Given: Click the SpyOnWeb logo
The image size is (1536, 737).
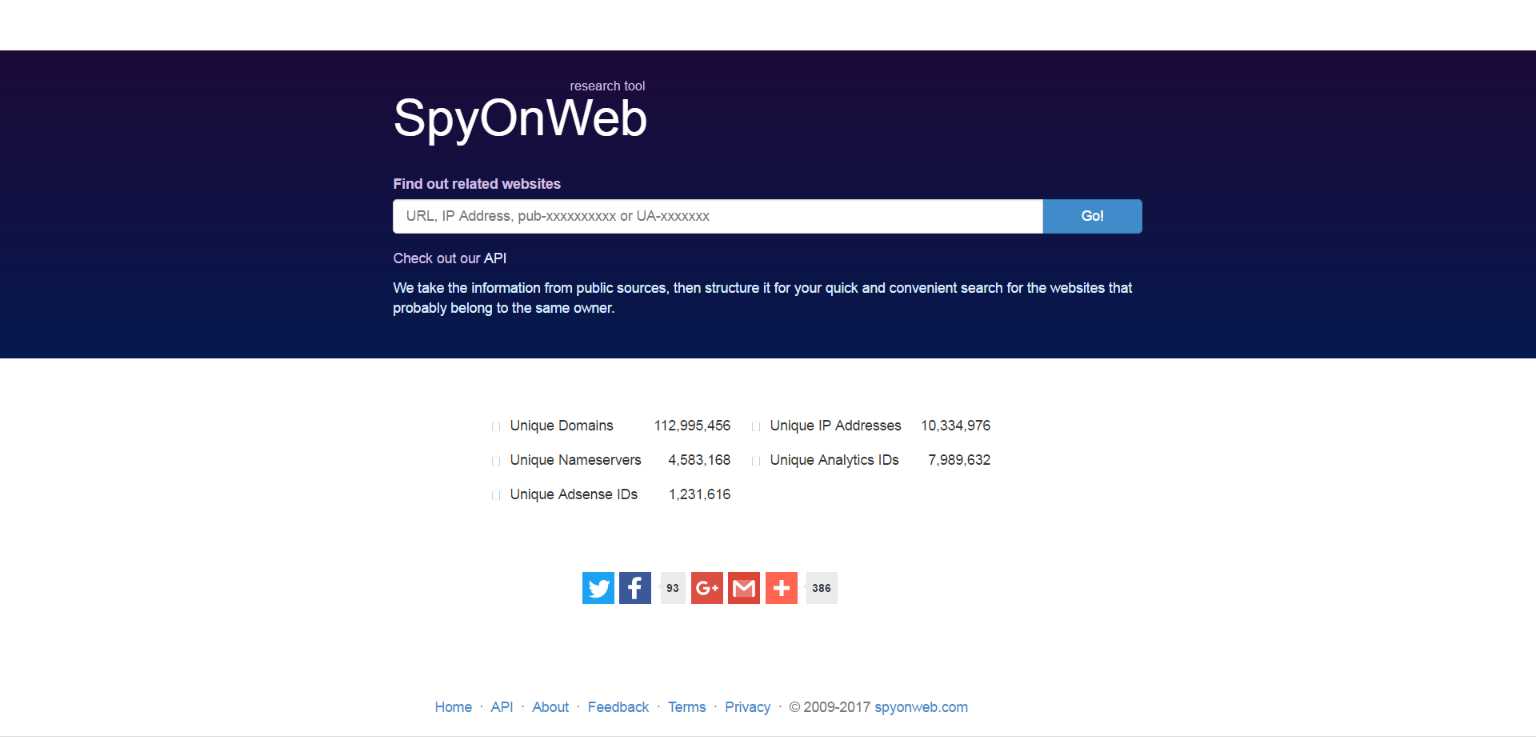Looking at the screenshot, I should point(520,118).
